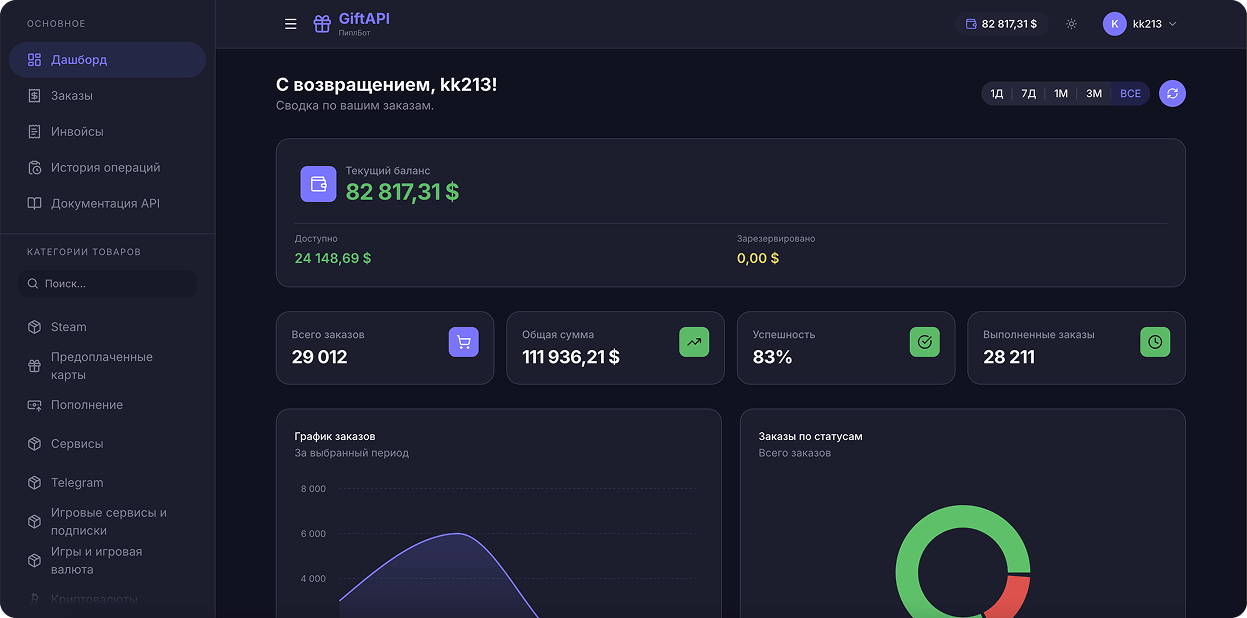1247x618 pixels.
Task: Refresh dashboard with the circular arrows button
Action: point(1173,93)
